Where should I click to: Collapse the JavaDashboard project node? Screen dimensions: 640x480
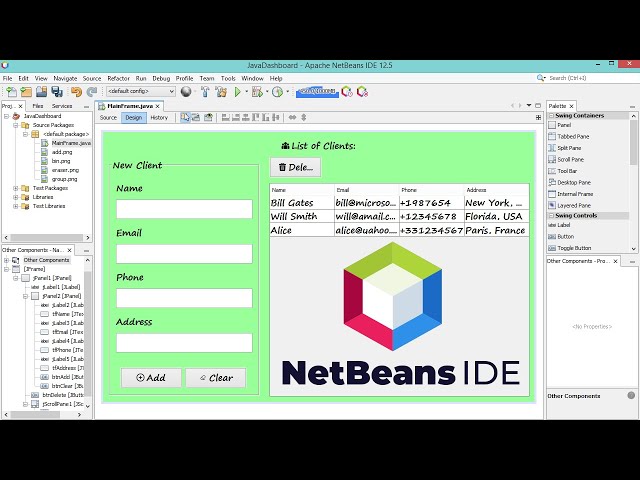[x=7, y=116]
